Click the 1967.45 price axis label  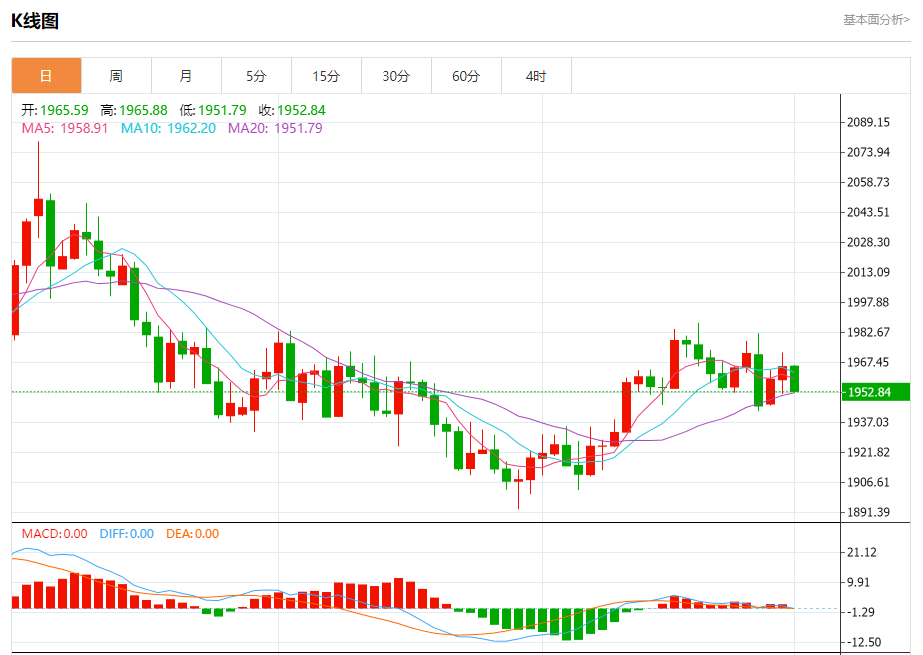(x=868, y=363)
